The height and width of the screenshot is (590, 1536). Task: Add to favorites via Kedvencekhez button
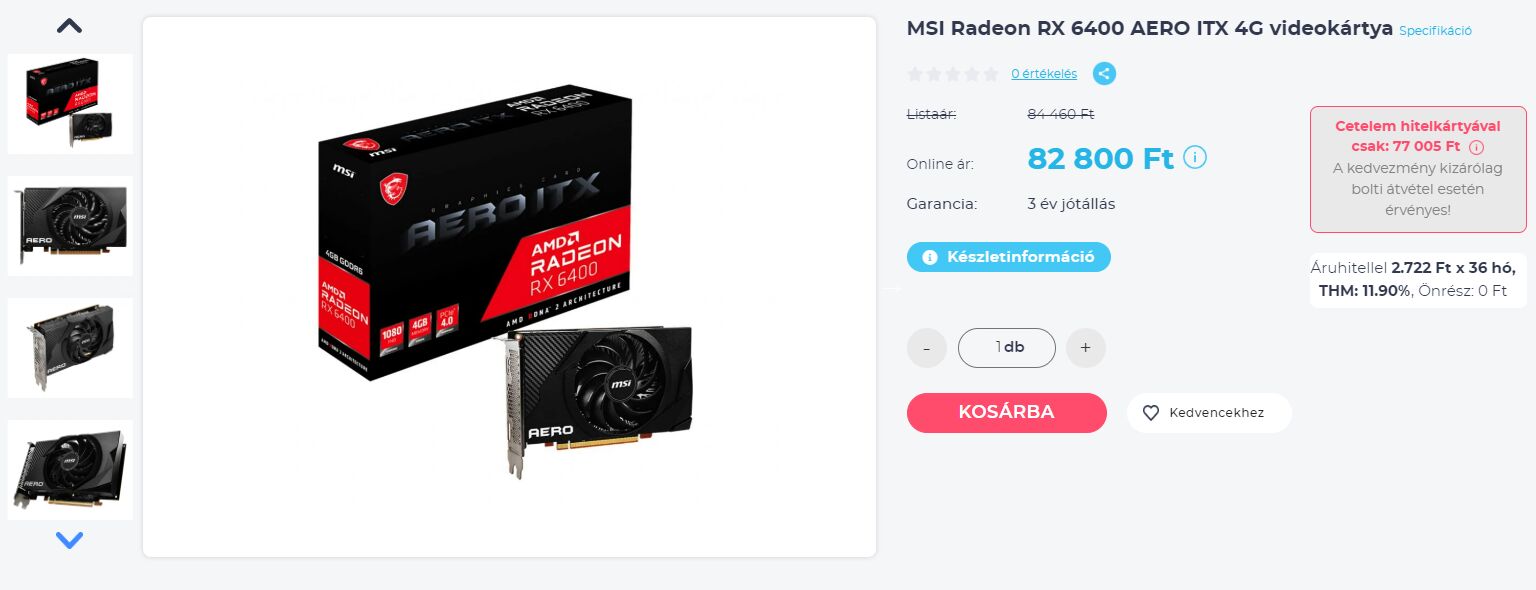click(x=1209, y=413)
